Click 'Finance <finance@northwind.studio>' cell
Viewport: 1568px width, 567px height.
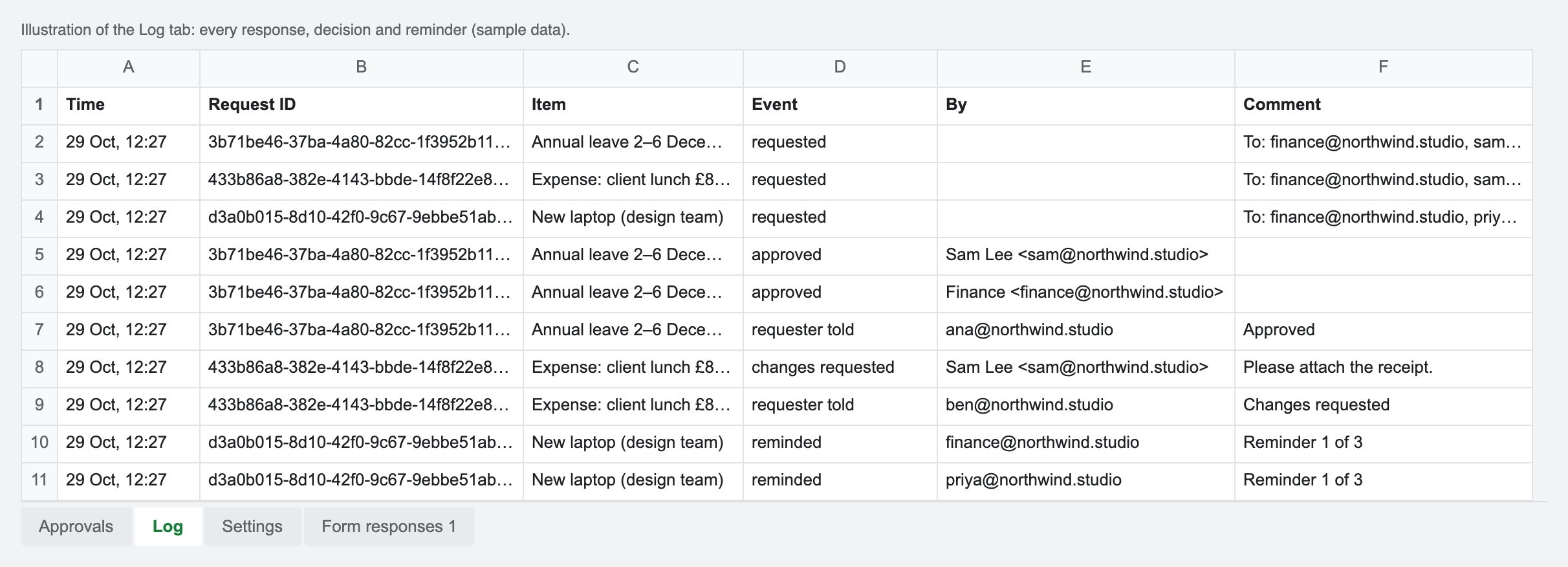click(1086, 294)
